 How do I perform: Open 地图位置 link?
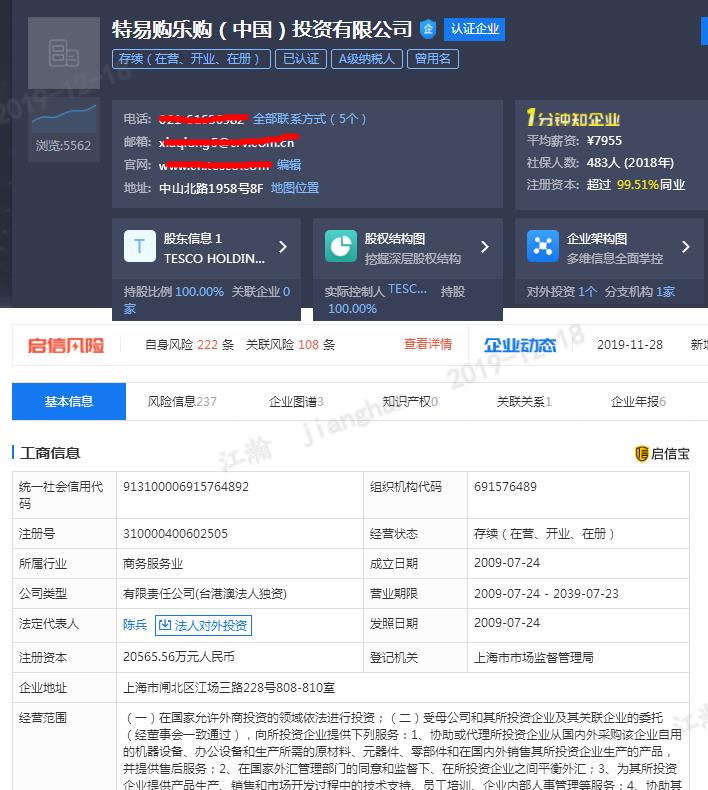click(x=295, y=188)
